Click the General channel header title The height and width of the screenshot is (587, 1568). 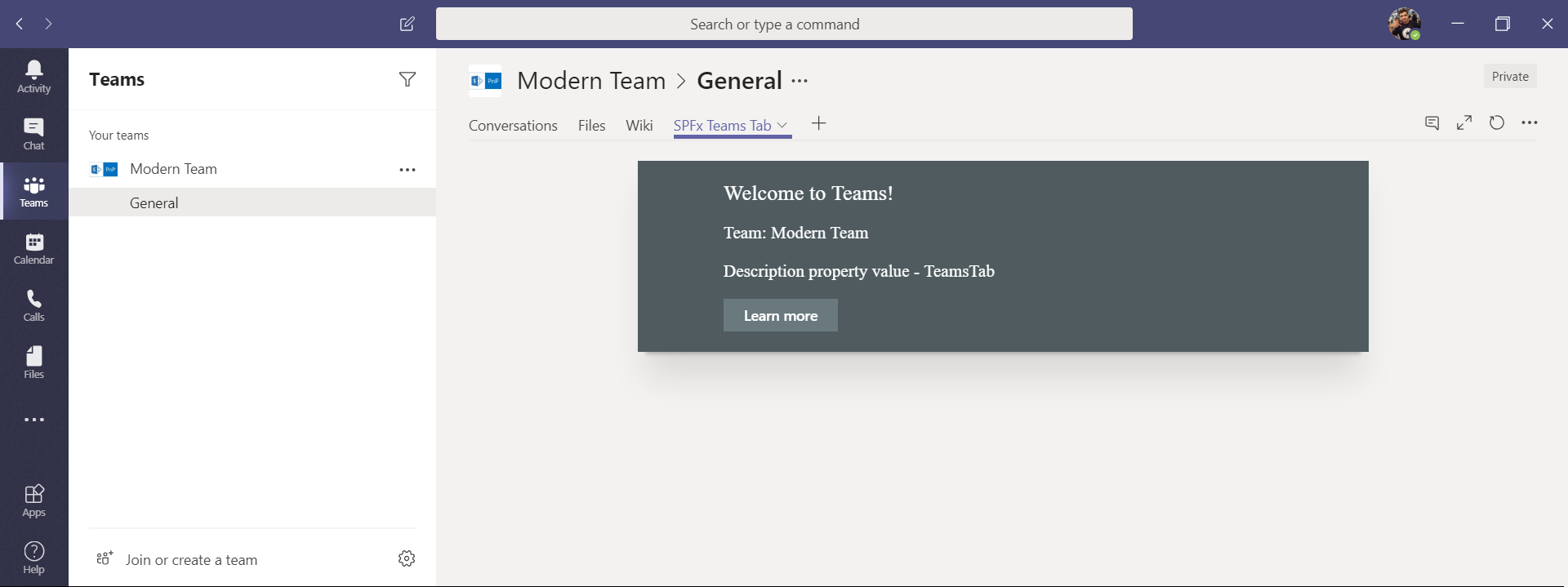click(x=740, y=80)
